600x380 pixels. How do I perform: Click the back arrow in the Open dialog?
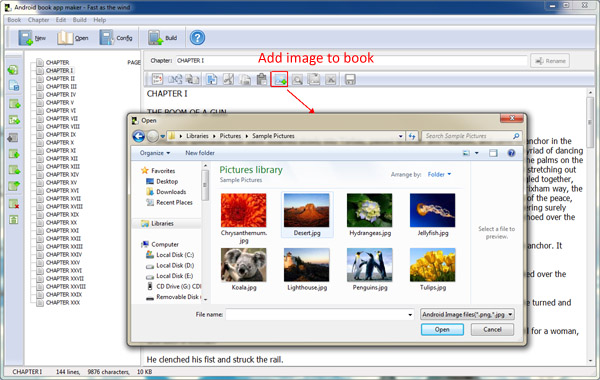(139, 136)
